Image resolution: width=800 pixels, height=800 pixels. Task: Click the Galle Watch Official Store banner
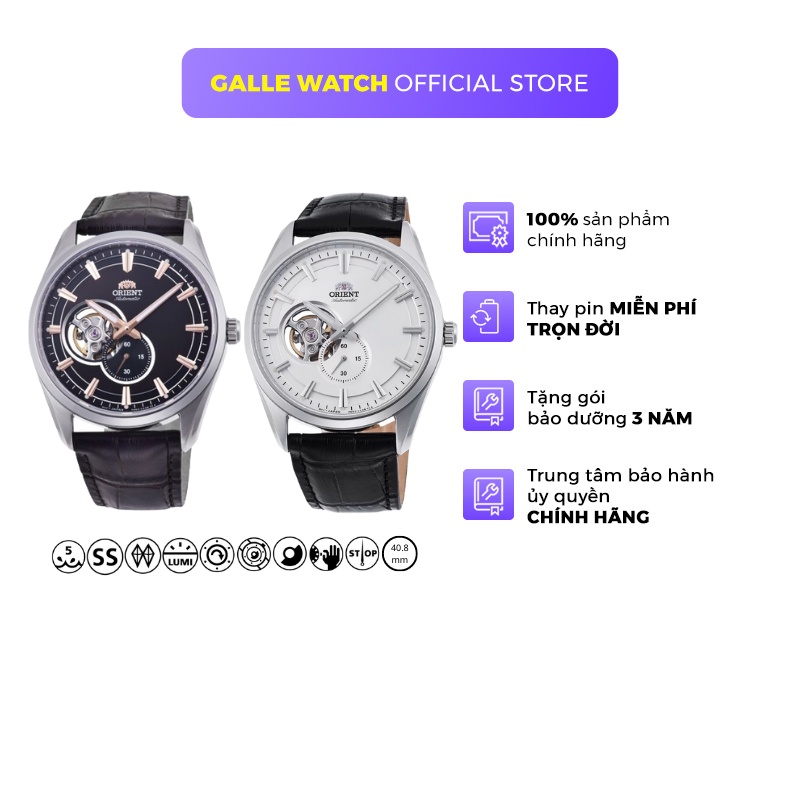tap(400, 83)
